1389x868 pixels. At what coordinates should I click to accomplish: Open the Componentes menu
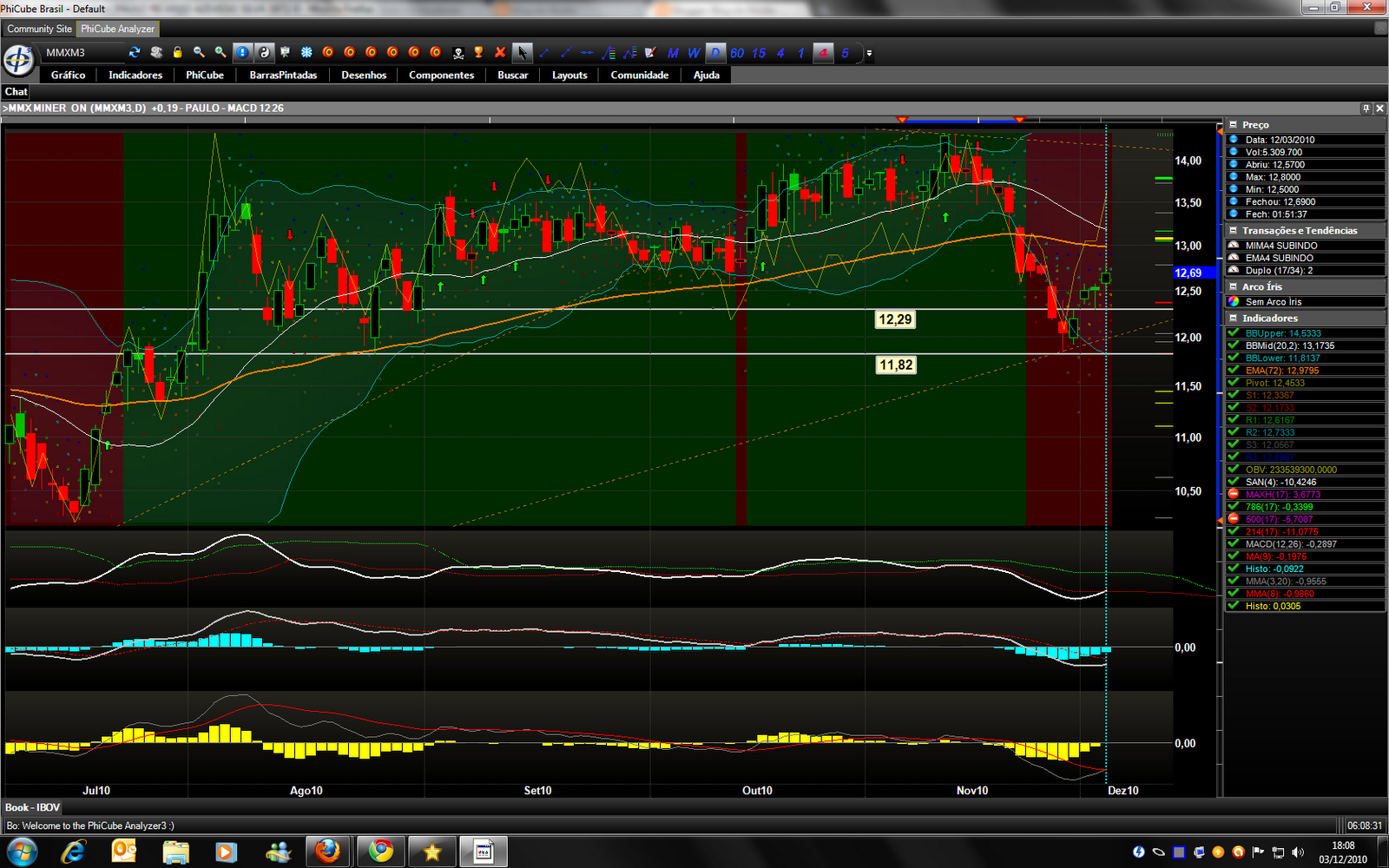pyautogui.click(x=441, y=76)
